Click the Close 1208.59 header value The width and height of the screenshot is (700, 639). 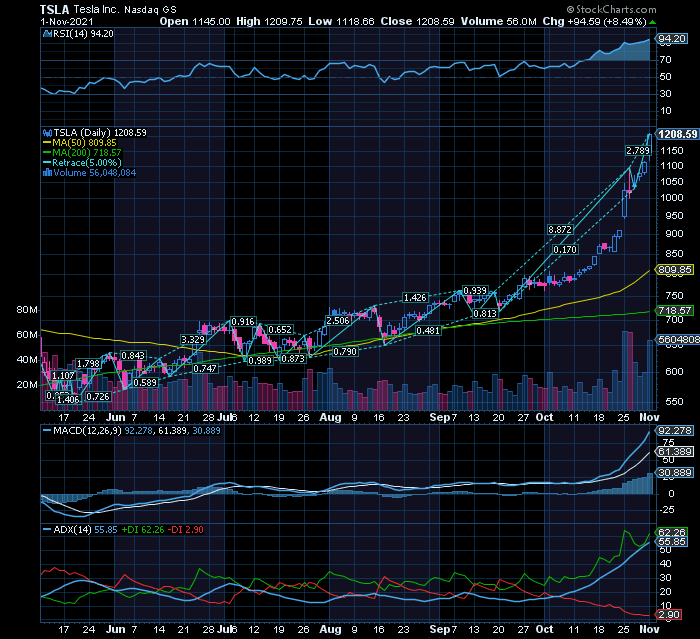point(417,21)
